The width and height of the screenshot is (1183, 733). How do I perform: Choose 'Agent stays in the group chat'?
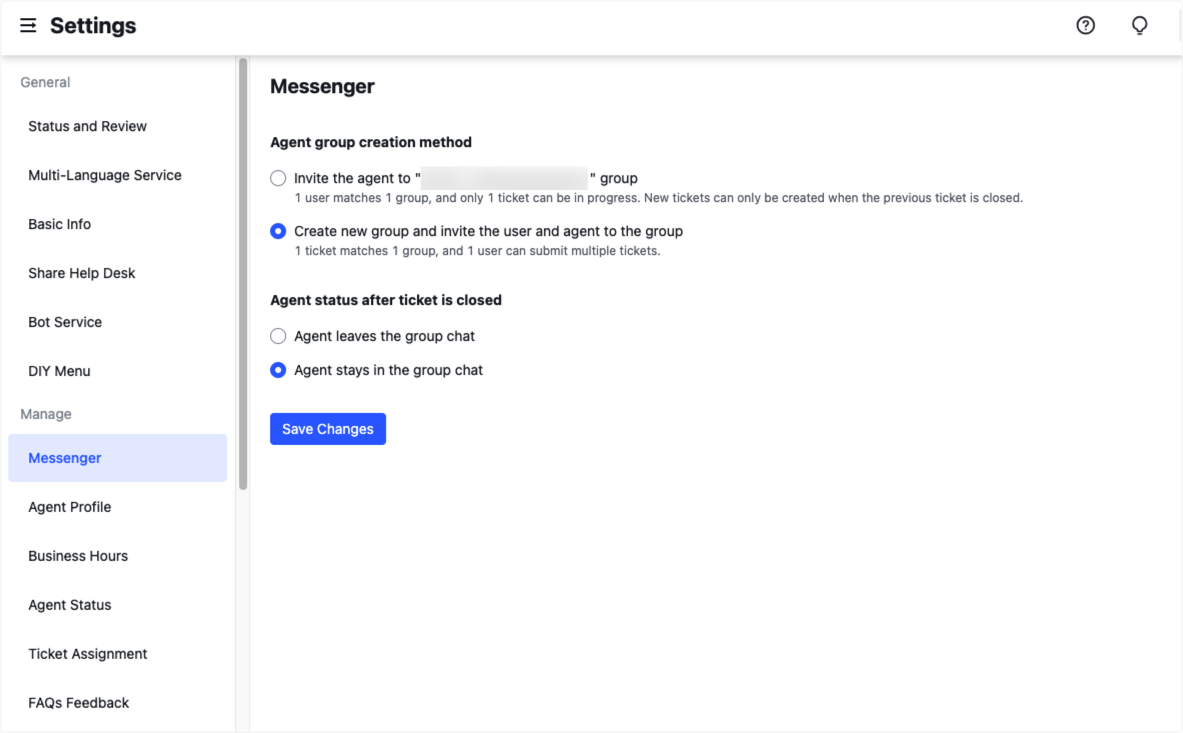pos(278,370)
